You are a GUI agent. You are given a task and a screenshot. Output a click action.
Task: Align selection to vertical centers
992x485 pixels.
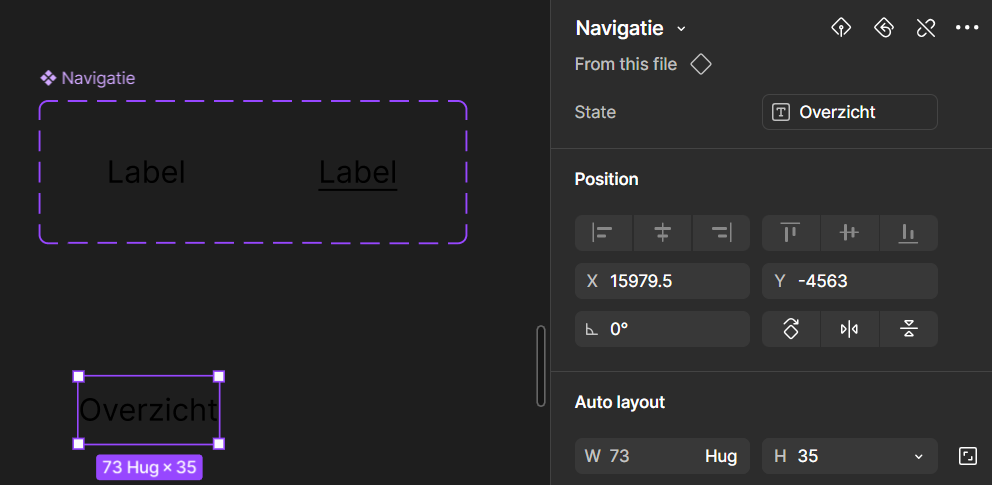click(850, 233)
